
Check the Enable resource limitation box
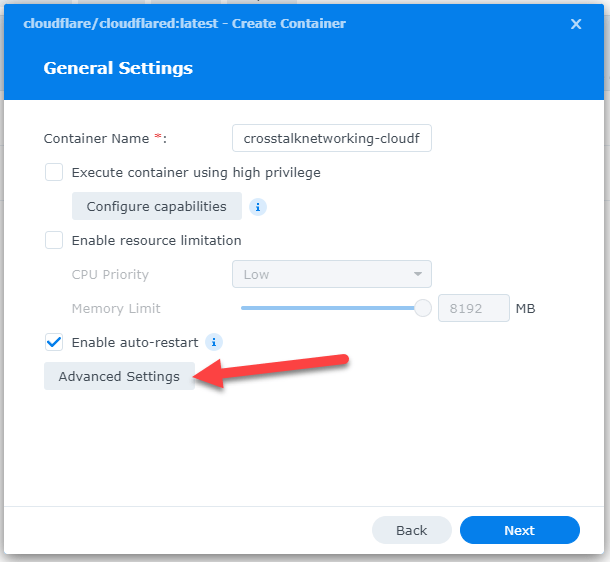[x=54, y=240]
